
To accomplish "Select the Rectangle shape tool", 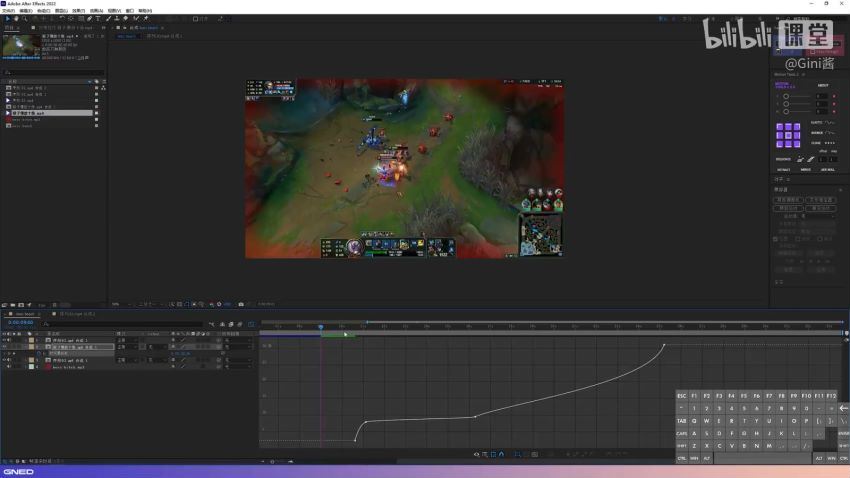I will pyautogui.click(x=81, y=18).
